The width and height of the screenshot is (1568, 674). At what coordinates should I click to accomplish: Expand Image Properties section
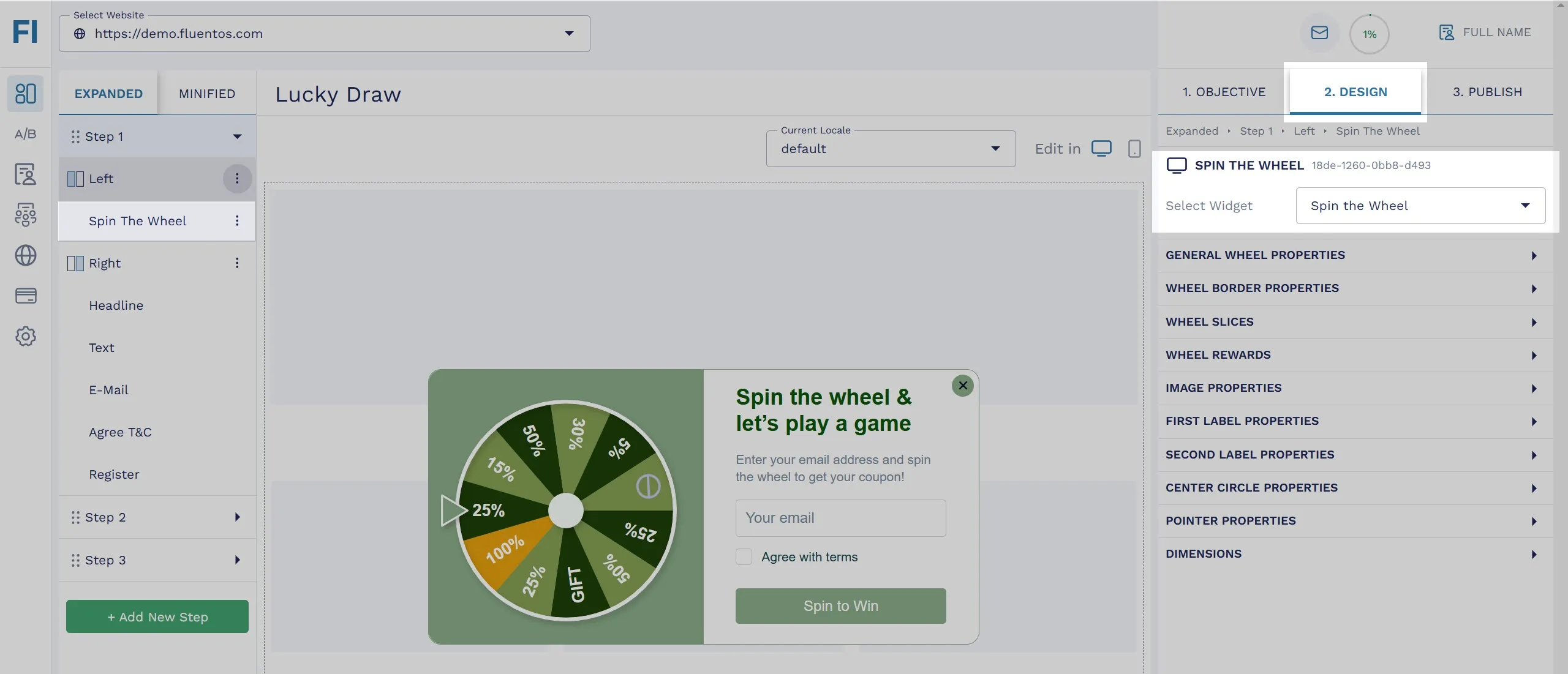point(1355,388)
